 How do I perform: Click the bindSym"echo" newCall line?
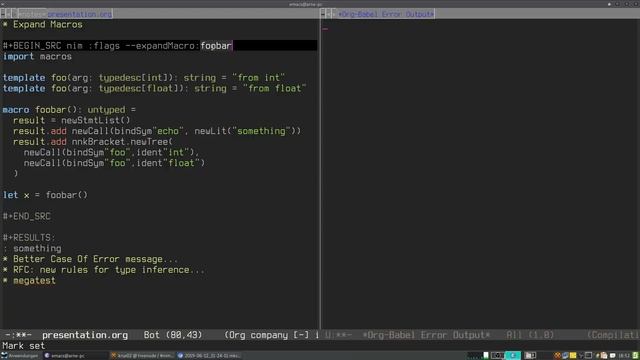coord(157,131)
